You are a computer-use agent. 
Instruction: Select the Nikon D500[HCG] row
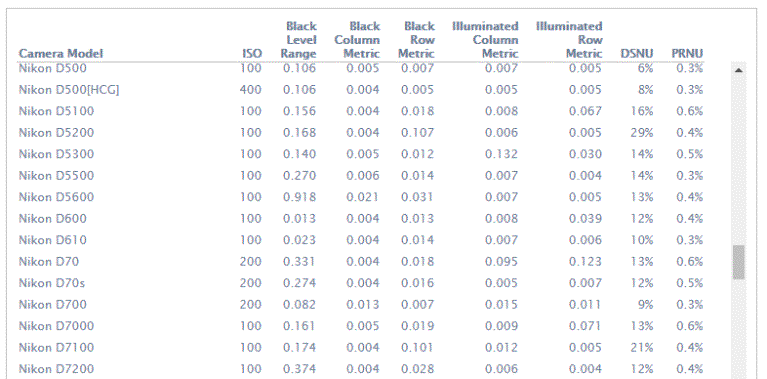click(361, 90)
